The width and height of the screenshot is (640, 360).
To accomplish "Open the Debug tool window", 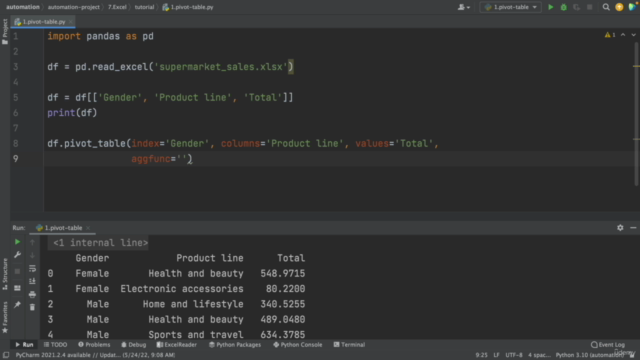I will click(133, 345).
